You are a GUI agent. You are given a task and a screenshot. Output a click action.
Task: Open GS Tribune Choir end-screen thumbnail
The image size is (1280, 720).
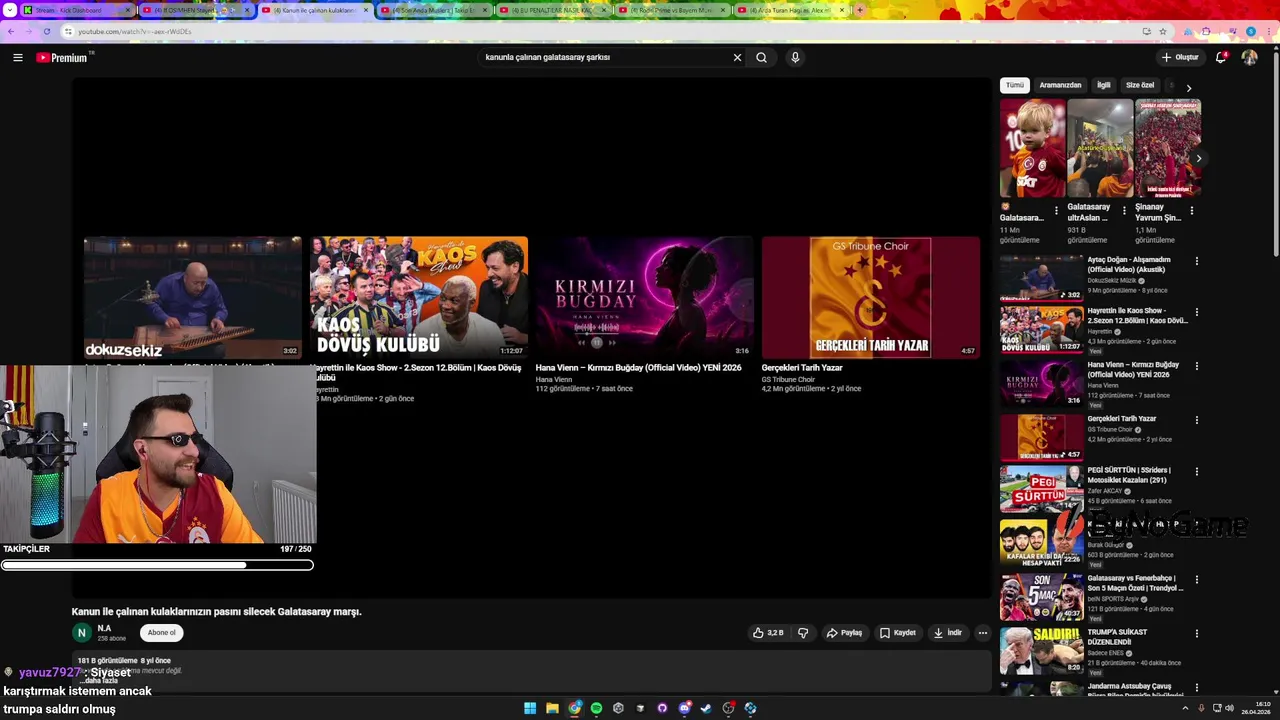[871, 297]
